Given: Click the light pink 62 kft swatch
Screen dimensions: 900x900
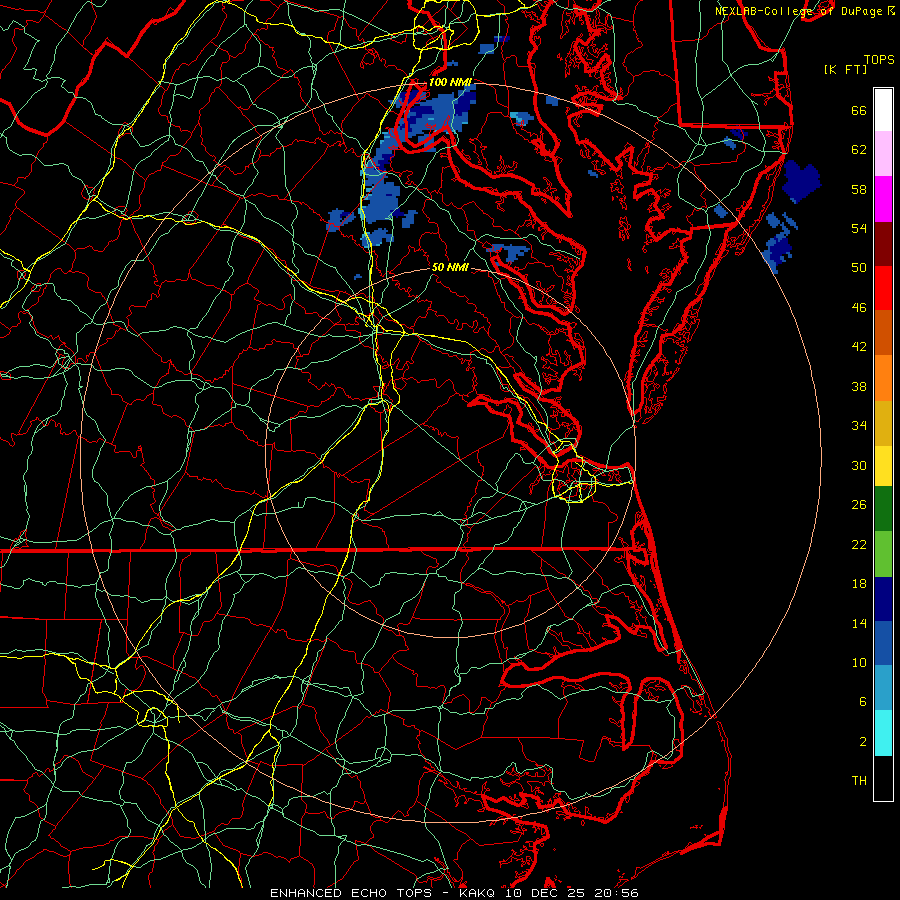Looking at the screenshot, I should click(883, 153).
